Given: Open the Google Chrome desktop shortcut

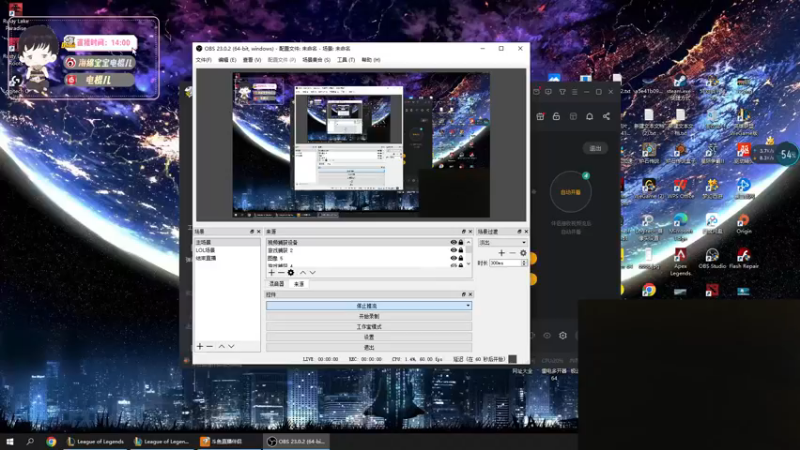Looking at the screenshot, I should click(x=649, y=290).
